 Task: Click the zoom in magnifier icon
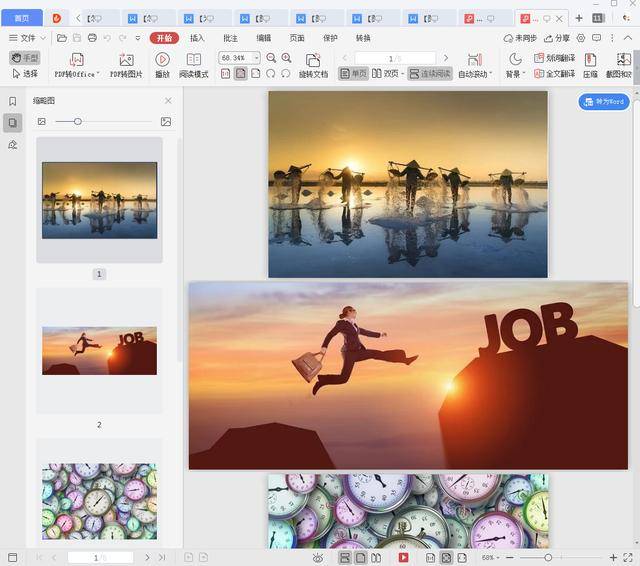tap(287, 58)
